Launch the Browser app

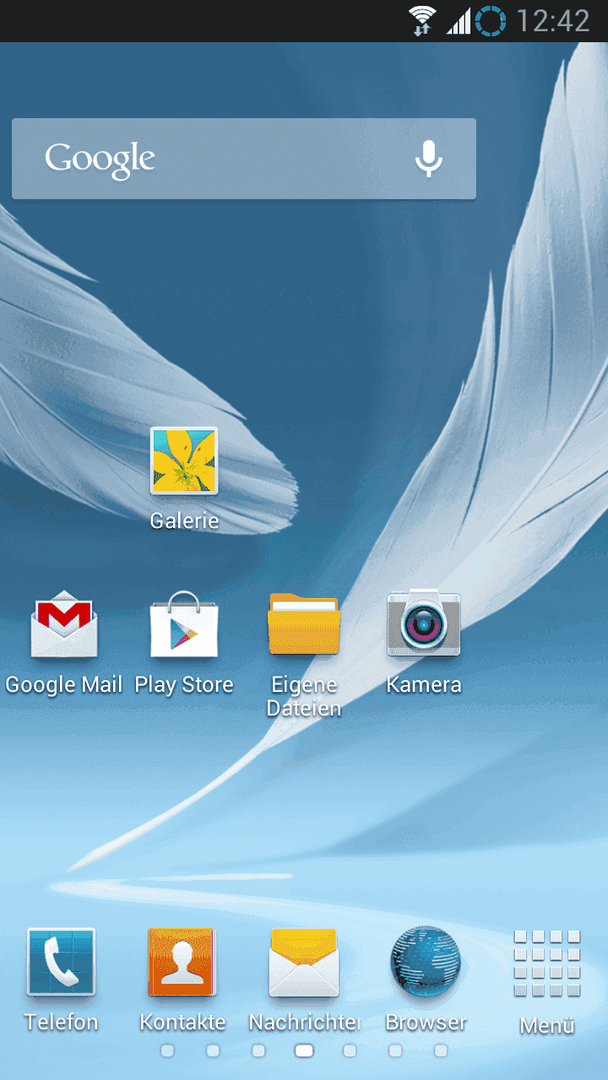click(425, 962)
